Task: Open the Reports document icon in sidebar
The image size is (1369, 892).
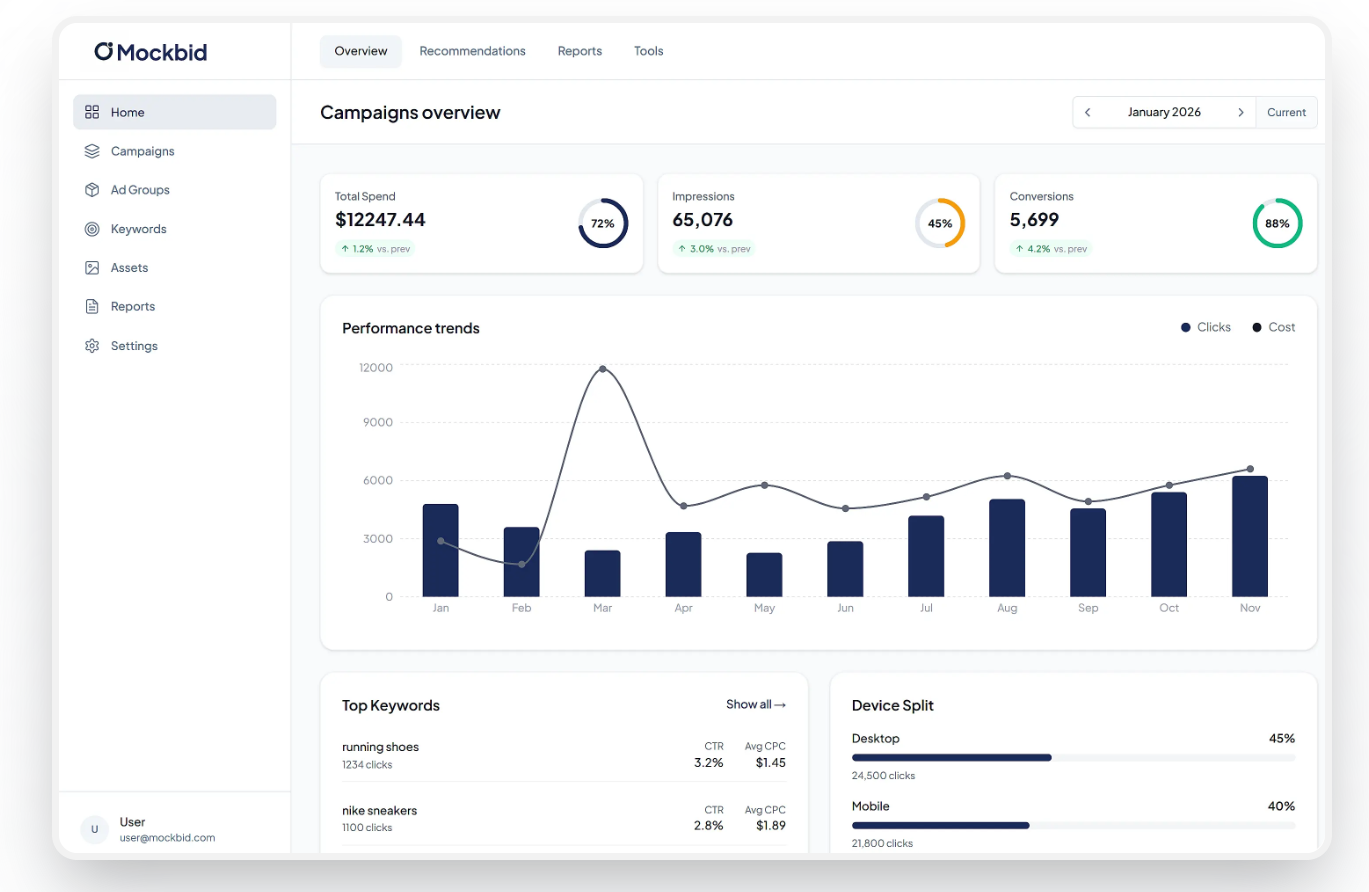Action: (x=91, y=306)
